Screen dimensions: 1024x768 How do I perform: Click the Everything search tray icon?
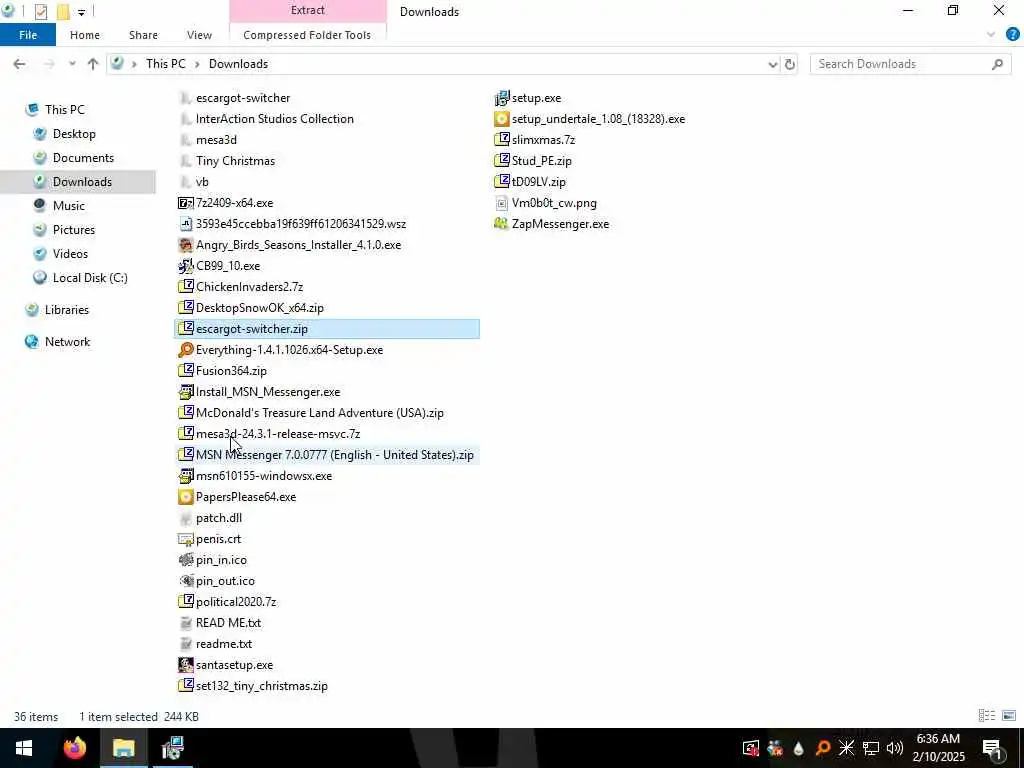click(823, 748)
